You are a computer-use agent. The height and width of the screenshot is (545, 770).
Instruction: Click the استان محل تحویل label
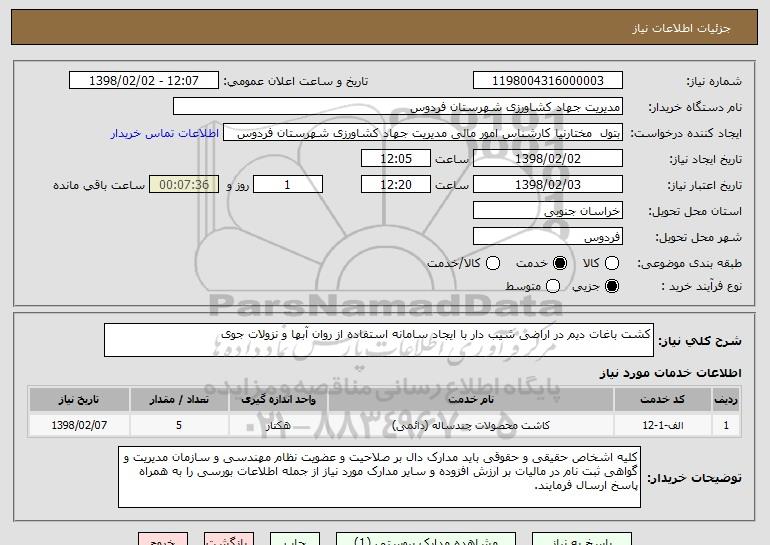(x=695, y=211)
